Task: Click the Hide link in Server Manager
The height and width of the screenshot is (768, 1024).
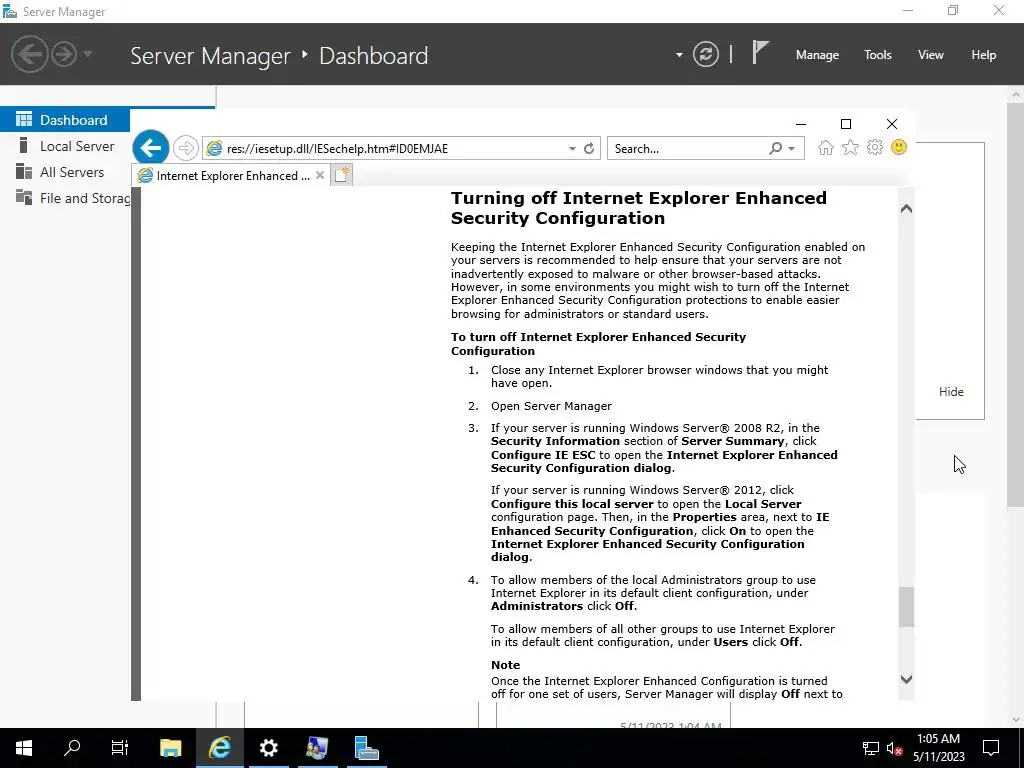Action: (951, 392)
